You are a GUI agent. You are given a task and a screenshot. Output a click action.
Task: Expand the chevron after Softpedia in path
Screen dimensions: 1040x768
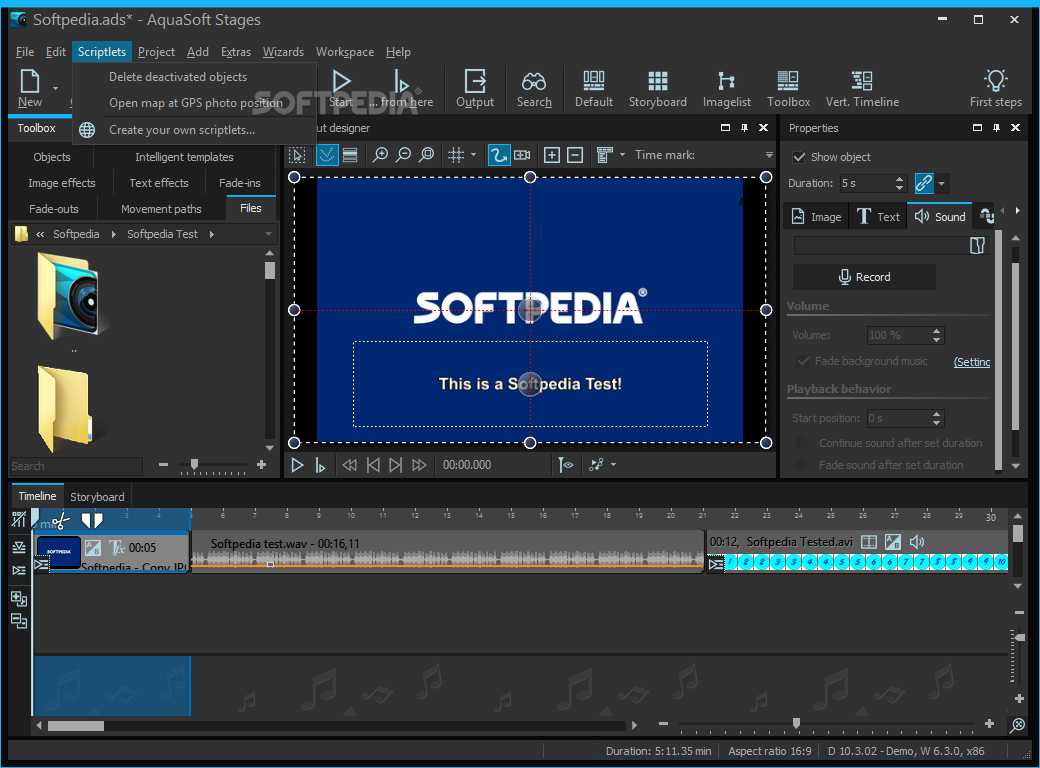(x=113, y=234)
